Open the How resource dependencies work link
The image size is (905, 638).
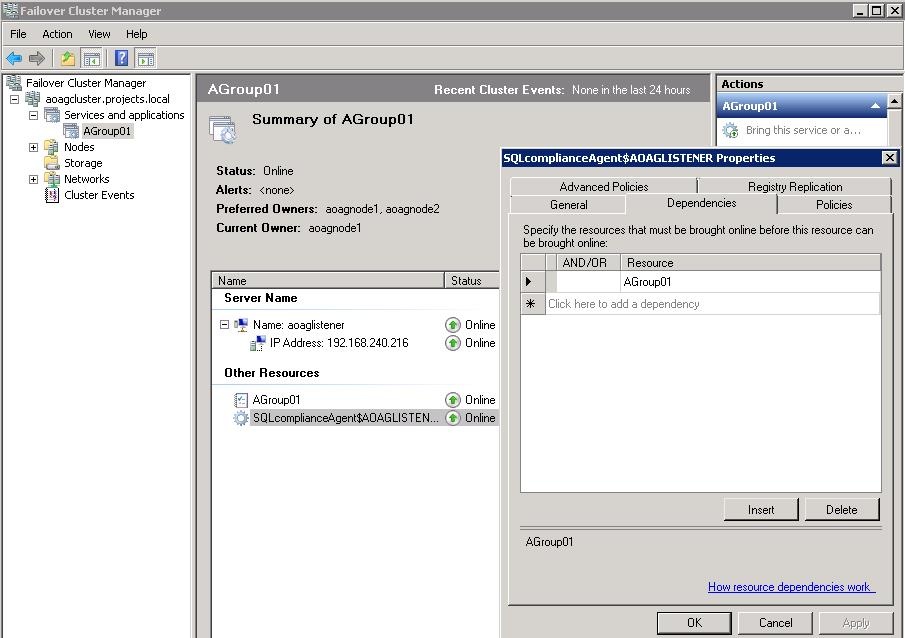pos(790,587)
